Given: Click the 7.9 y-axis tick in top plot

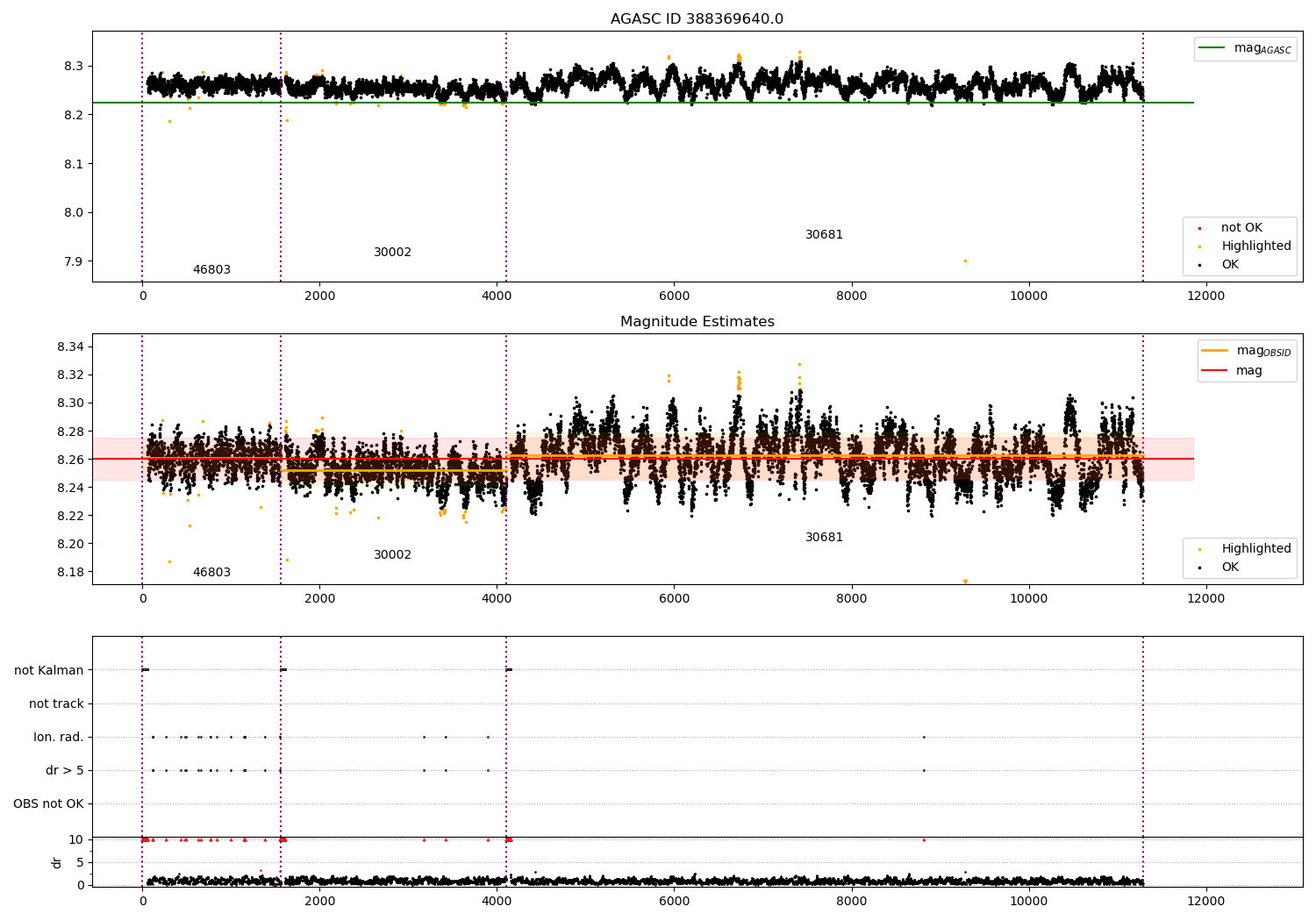Looking at the screenshot, I should [x=74, y=261].
